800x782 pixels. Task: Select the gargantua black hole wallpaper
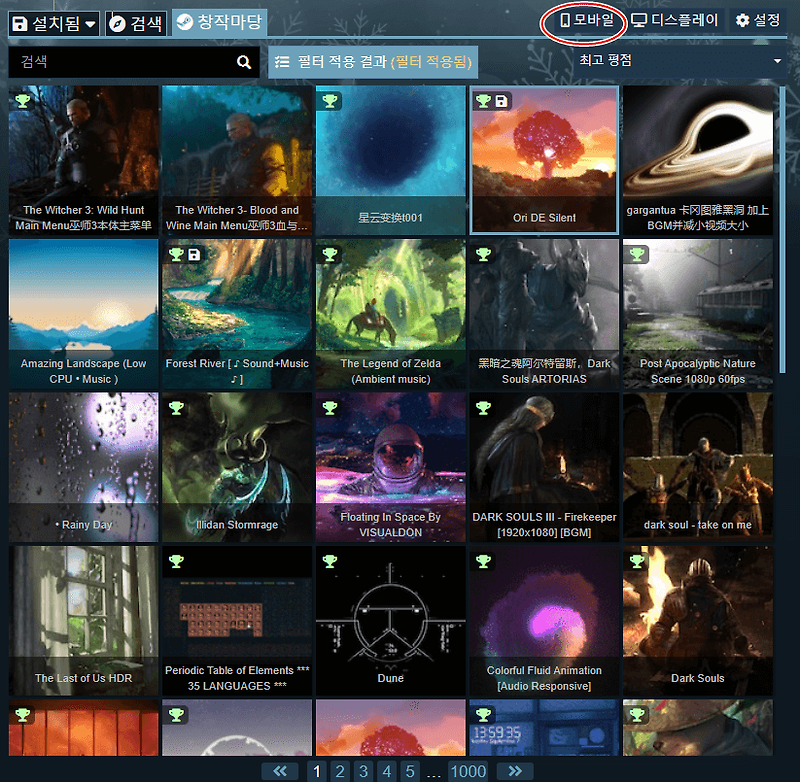pos(698,160)
